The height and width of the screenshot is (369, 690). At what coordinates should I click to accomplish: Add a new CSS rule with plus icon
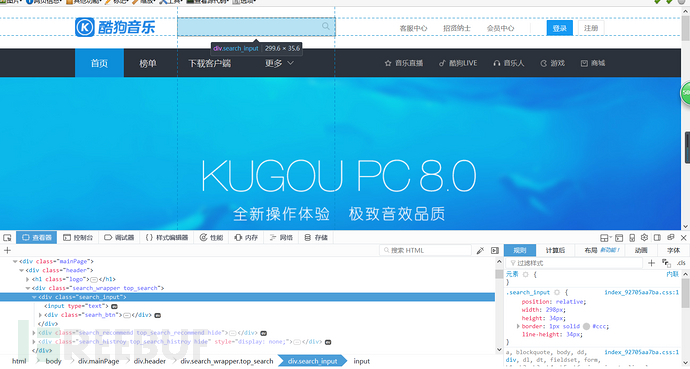pos(651,263)
